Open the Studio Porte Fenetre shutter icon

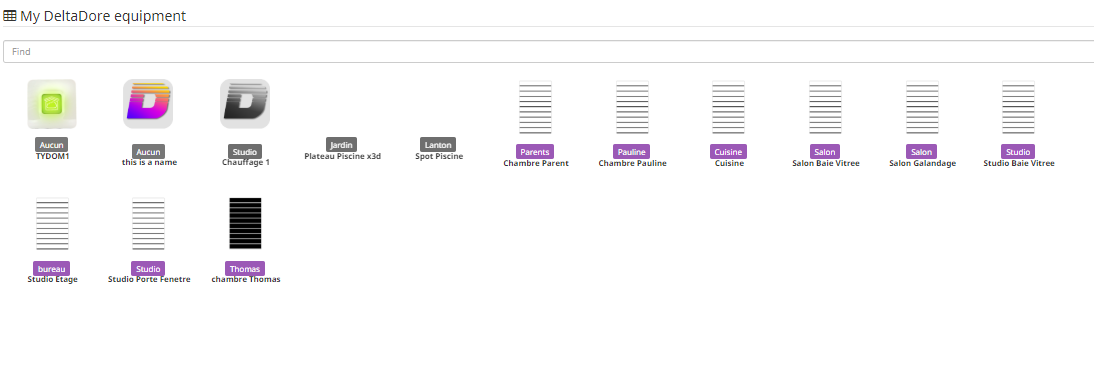coord(149,224)
